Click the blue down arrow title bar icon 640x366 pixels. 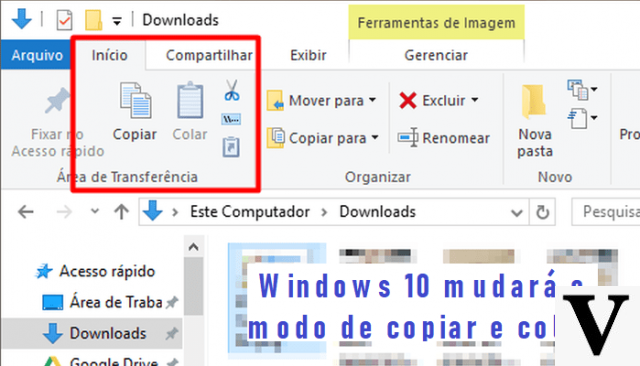tap(22, 19)
